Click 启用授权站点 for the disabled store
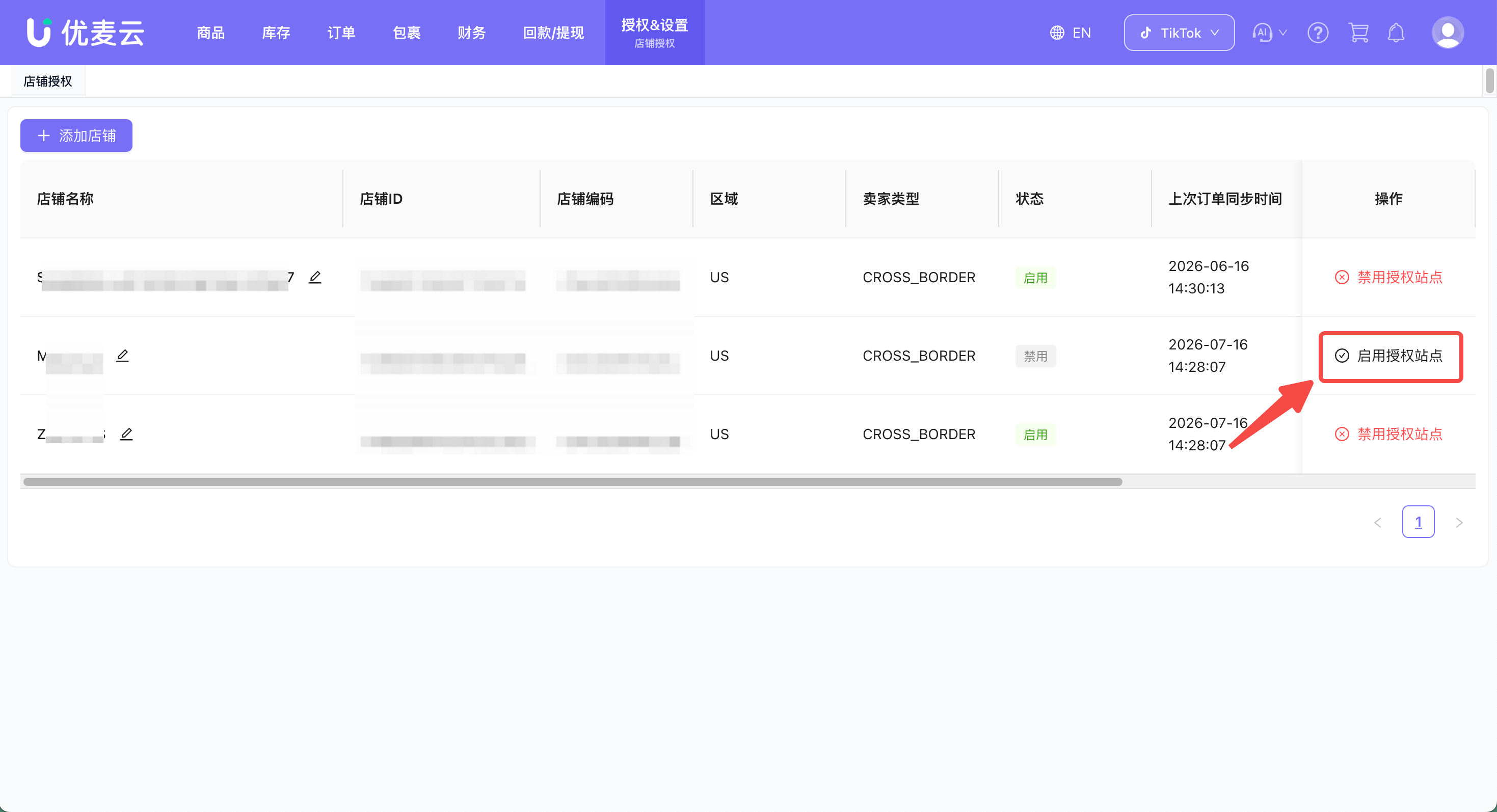Viewport: 1497px width, 812px height. 1388,356
